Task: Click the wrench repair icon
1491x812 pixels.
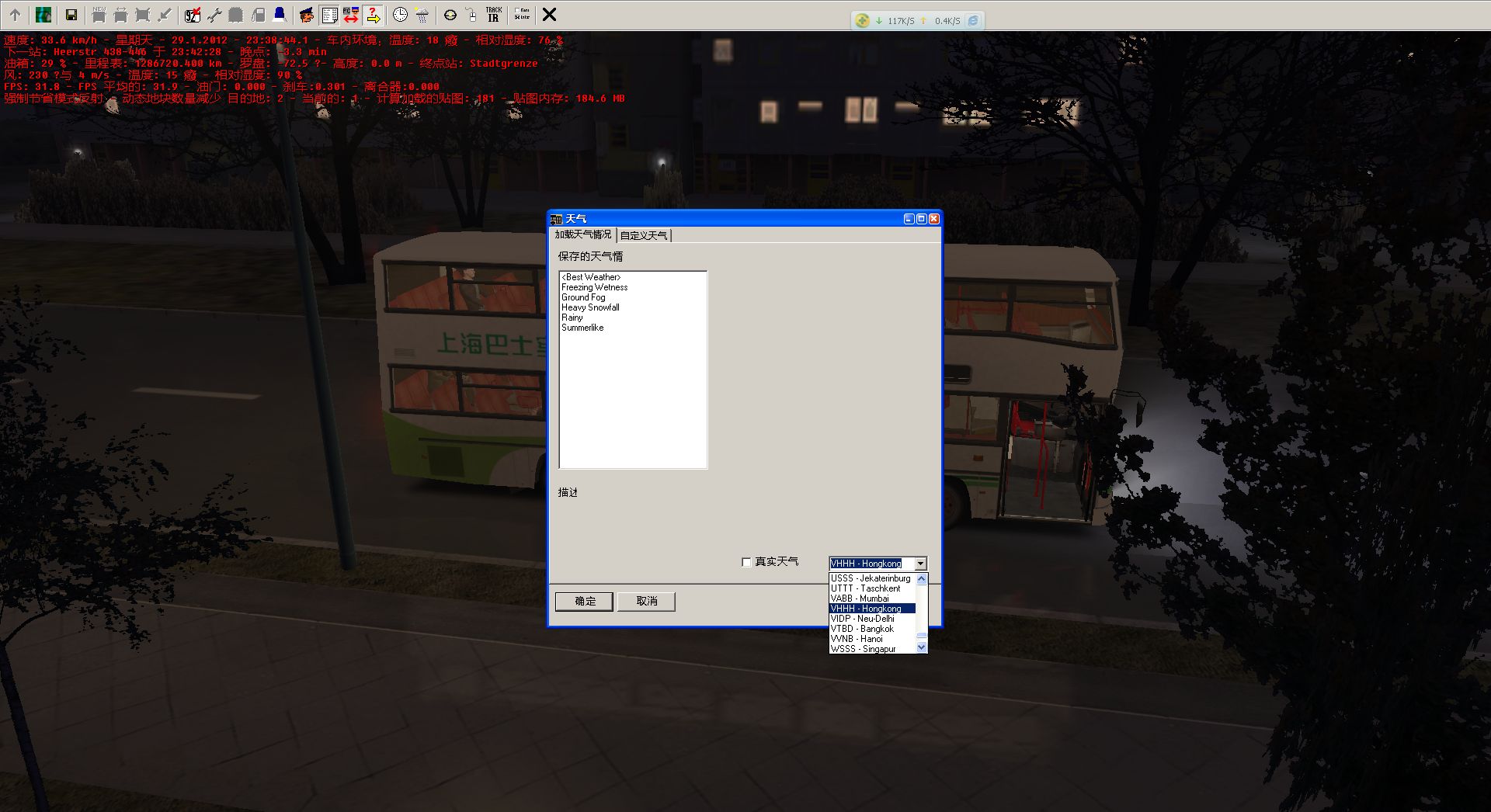Action: point(214,15)
